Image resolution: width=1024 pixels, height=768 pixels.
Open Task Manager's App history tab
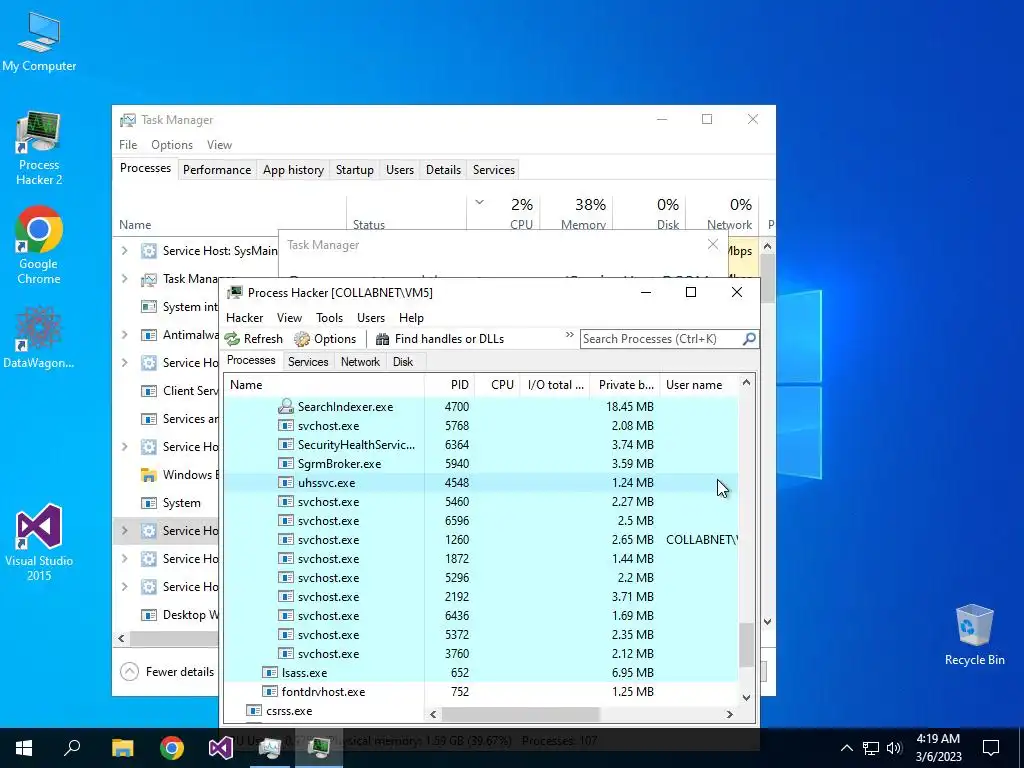coord(293,170)
